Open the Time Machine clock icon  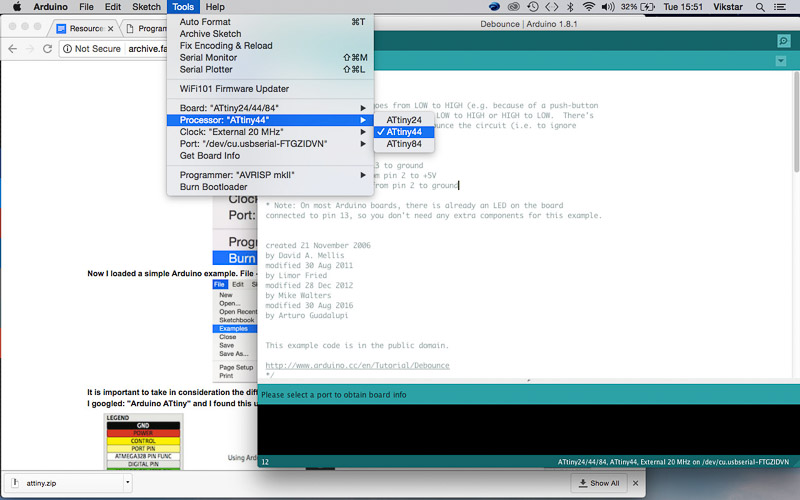point(533,7)
